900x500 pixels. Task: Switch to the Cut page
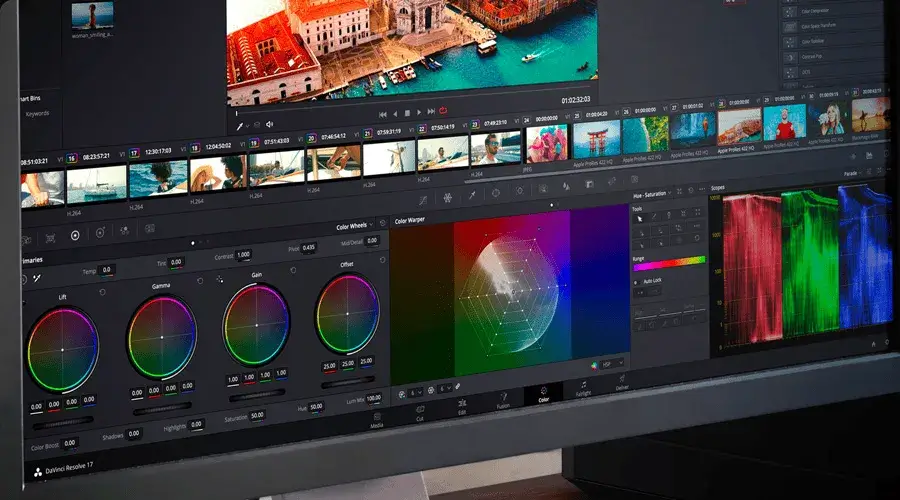(x=420, y=413)
